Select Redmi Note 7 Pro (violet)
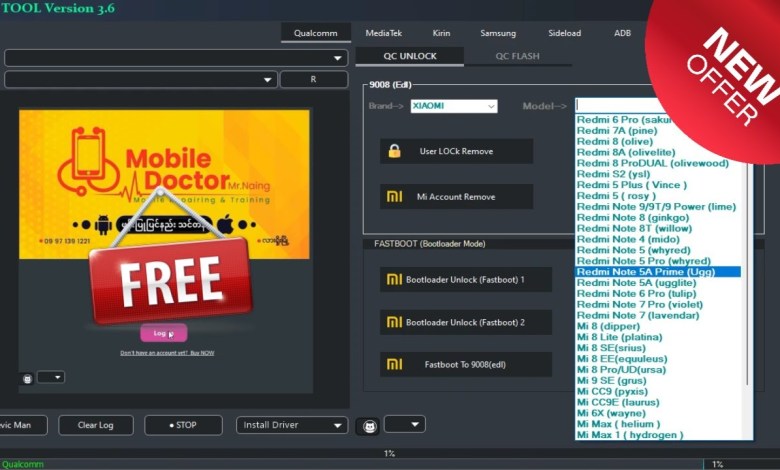Screen dimensions: 780x470 tap(640, 304)
